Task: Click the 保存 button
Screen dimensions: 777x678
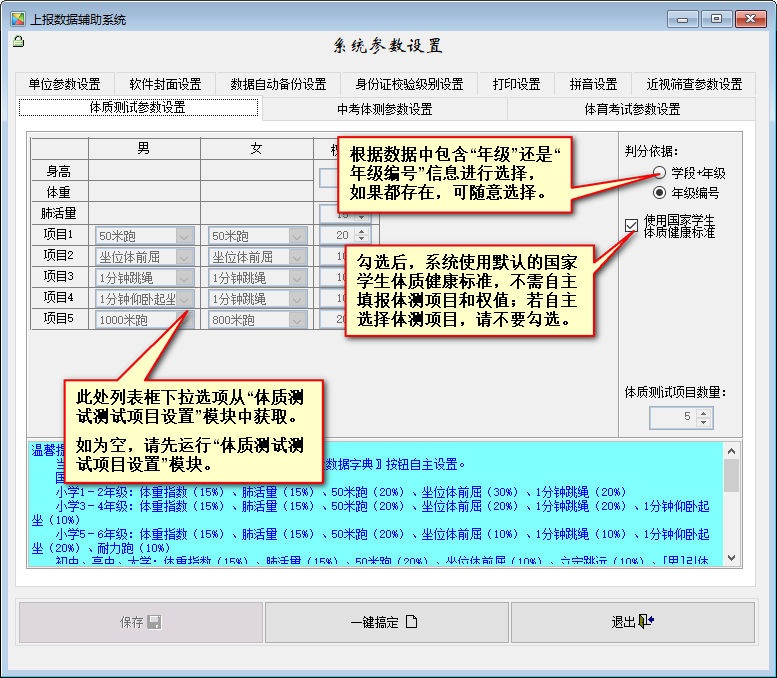Action: click(x=141, y=622)
